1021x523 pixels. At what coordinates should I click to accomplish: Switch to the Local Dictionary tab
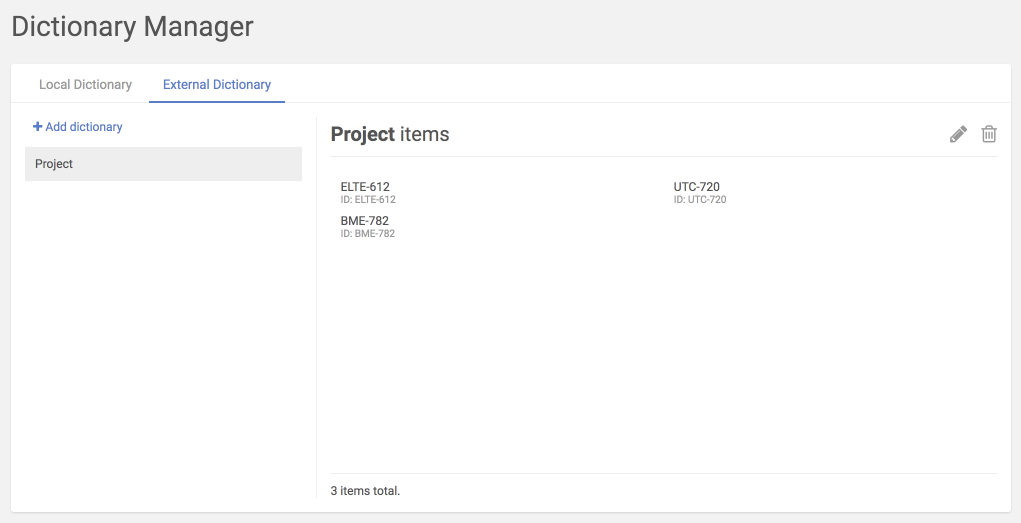tap(85, 85)
